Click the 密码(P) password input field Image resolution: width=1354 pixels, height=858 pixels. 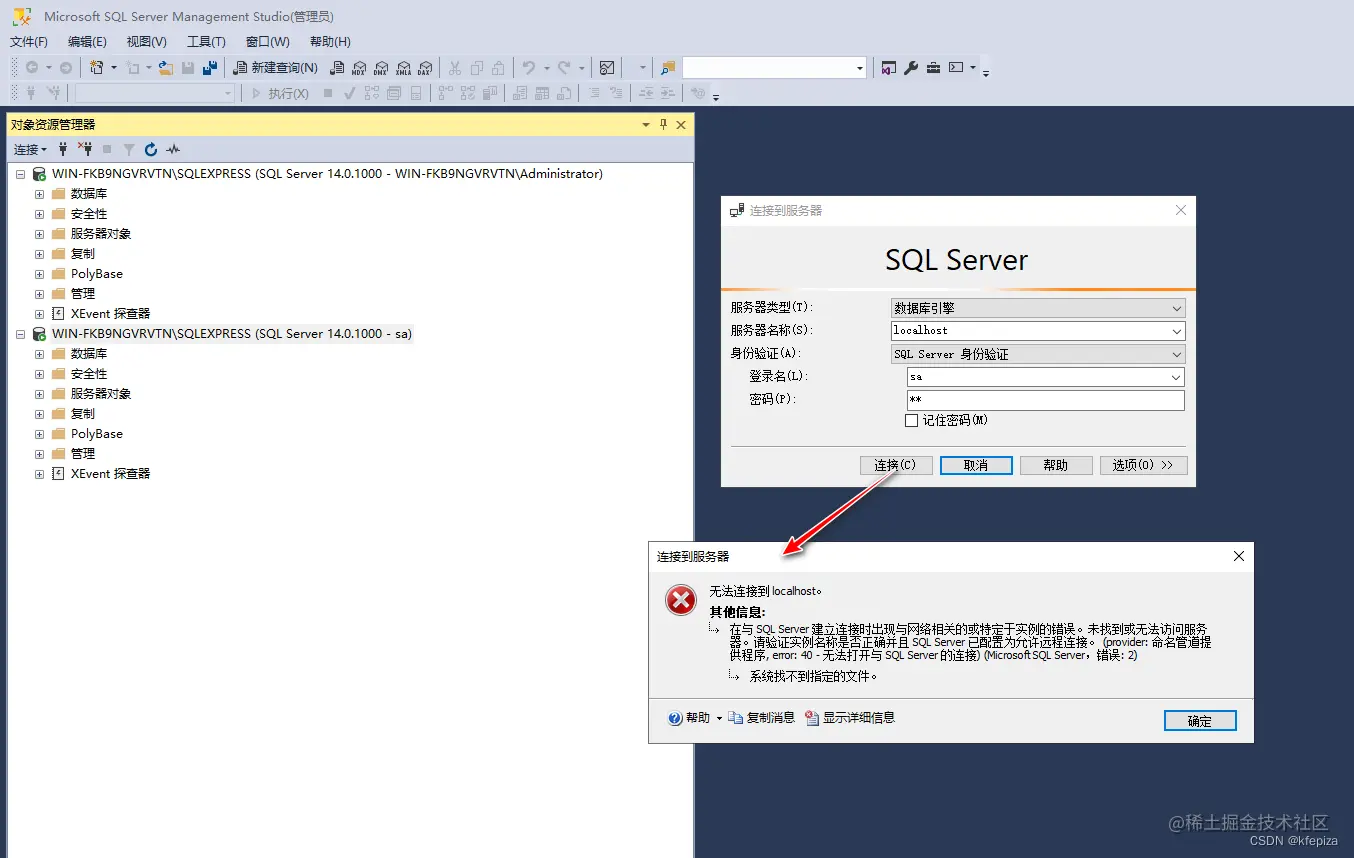point(1046,400)
